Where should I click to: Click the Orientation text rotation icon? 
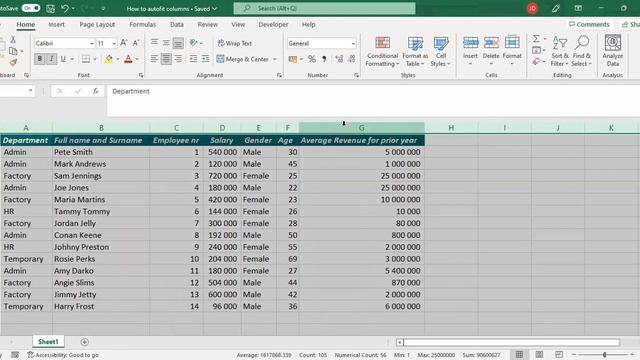194,43
